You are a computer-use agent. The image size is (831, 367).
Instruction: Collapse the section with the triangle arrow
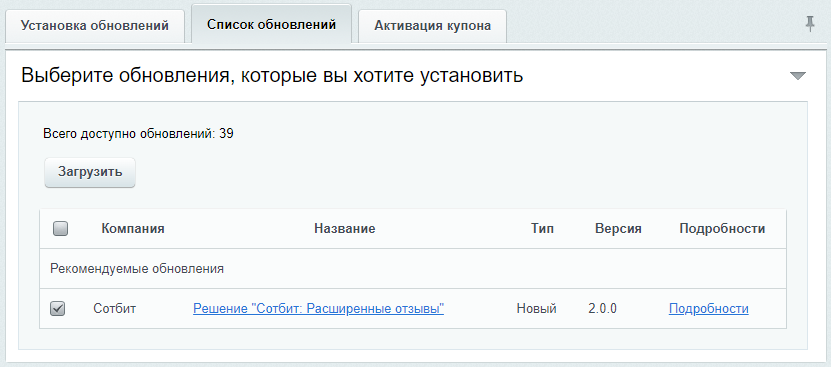pos(798,76)
